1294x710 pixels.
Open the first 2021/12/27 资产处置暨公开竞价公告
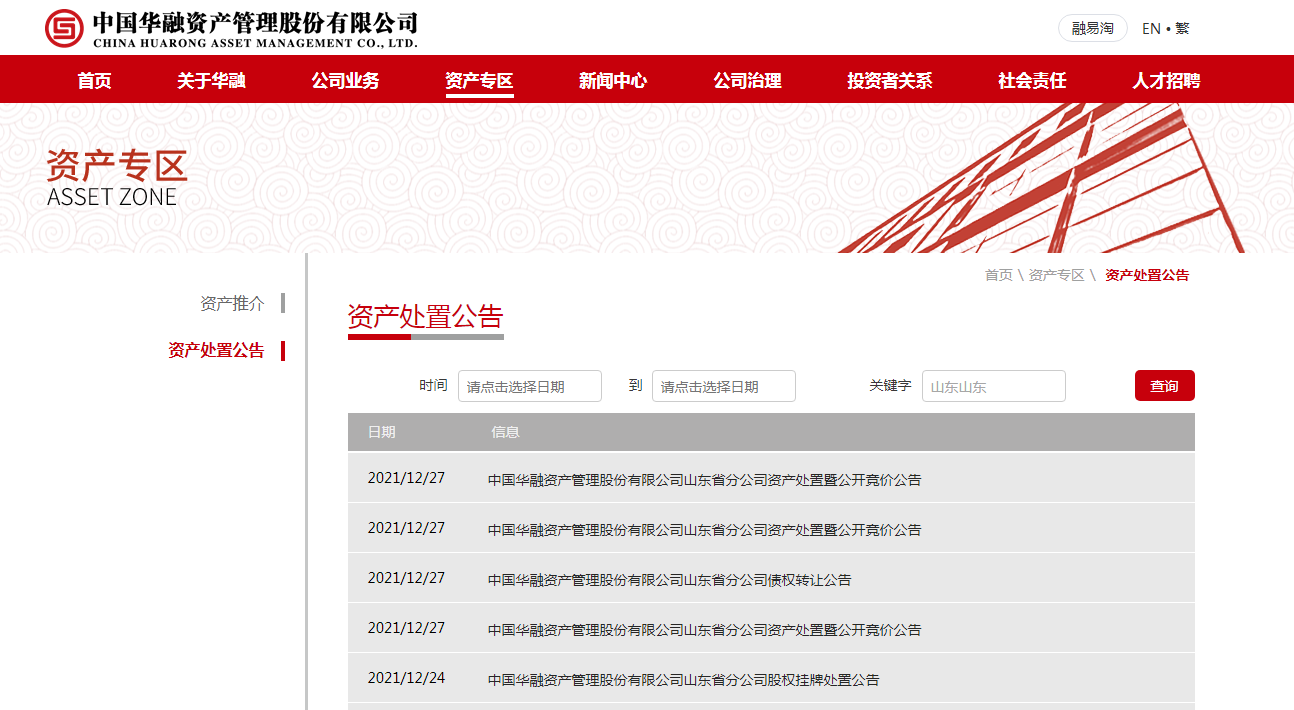(705, 480)
